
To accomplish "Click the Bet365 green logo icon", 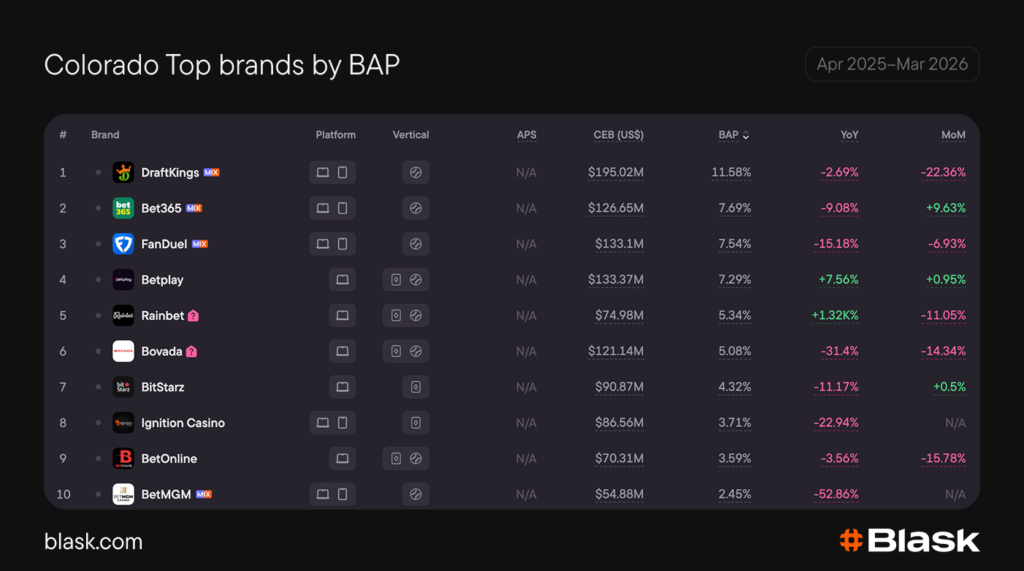I will (x=123, y=208).
